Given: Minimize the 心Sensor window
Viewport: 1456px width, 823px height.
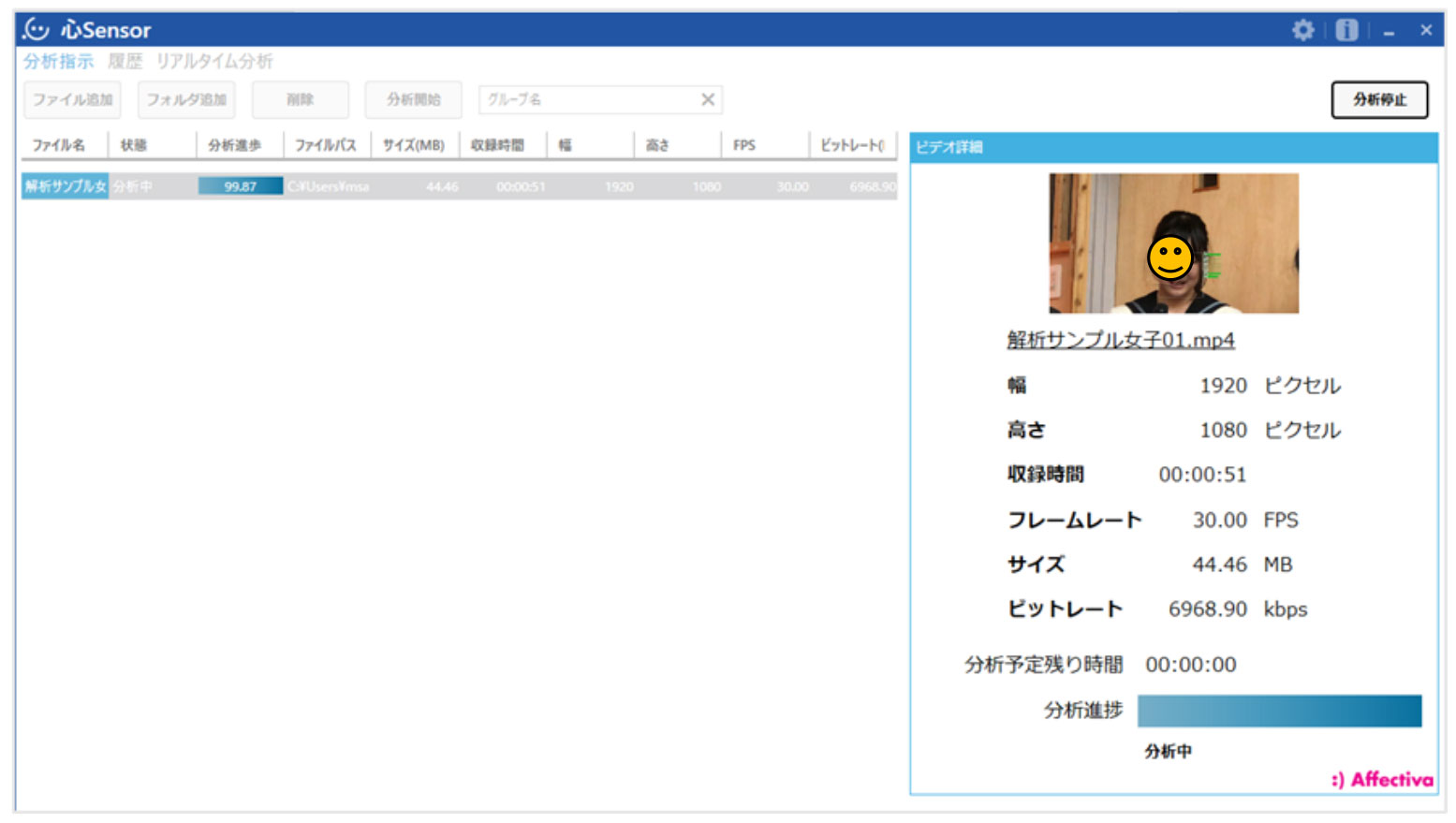Looking at the screenshot, I should 1389,32.
